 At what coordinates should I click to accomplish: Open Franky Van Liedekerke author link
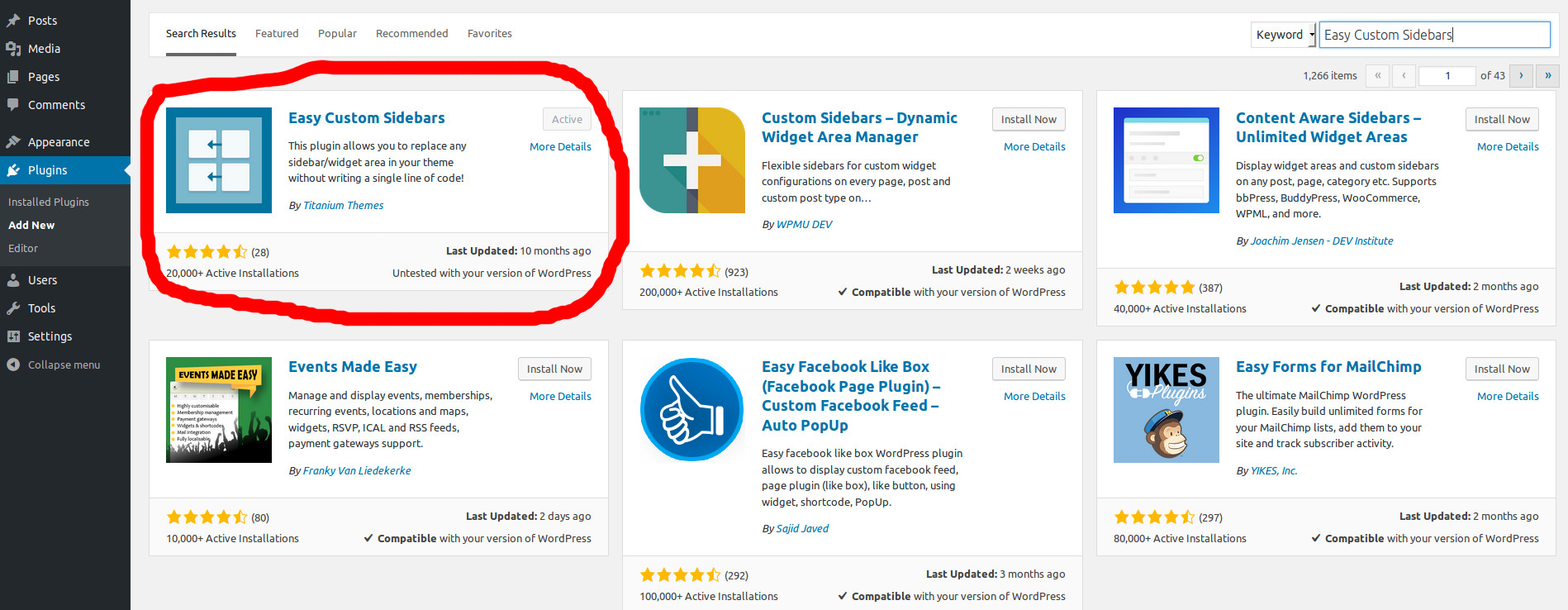[x=357, y=470]
